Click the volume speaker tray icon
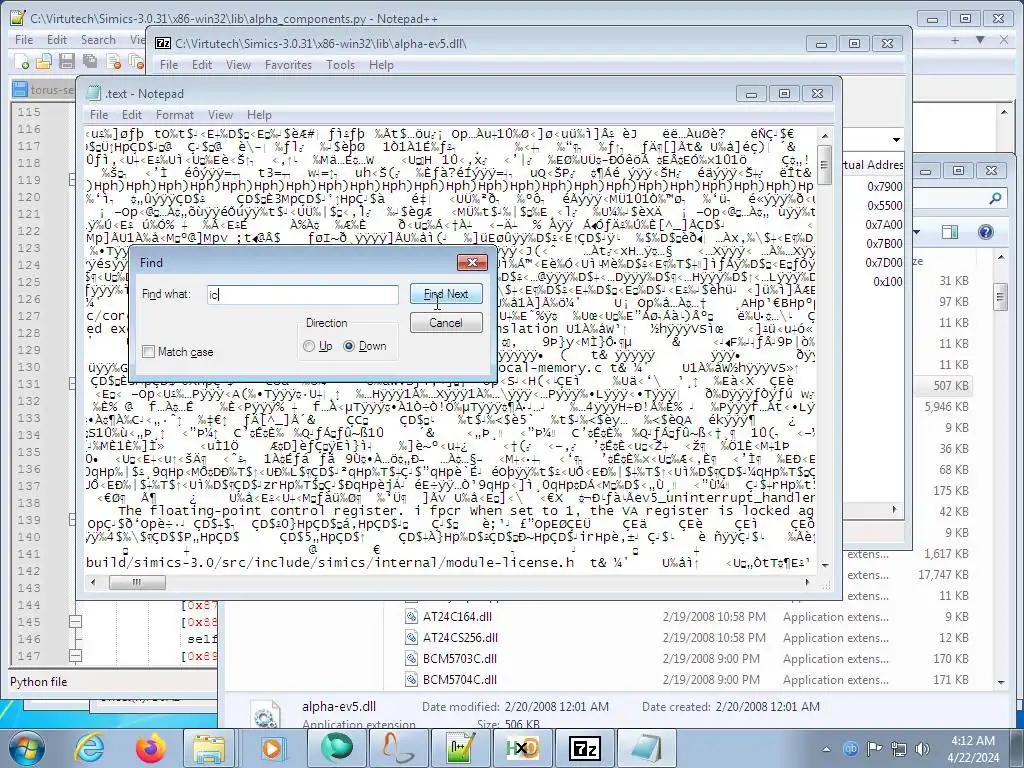Image resolution: width=1024 pixels, height=768 pixels. pos(922,749)
